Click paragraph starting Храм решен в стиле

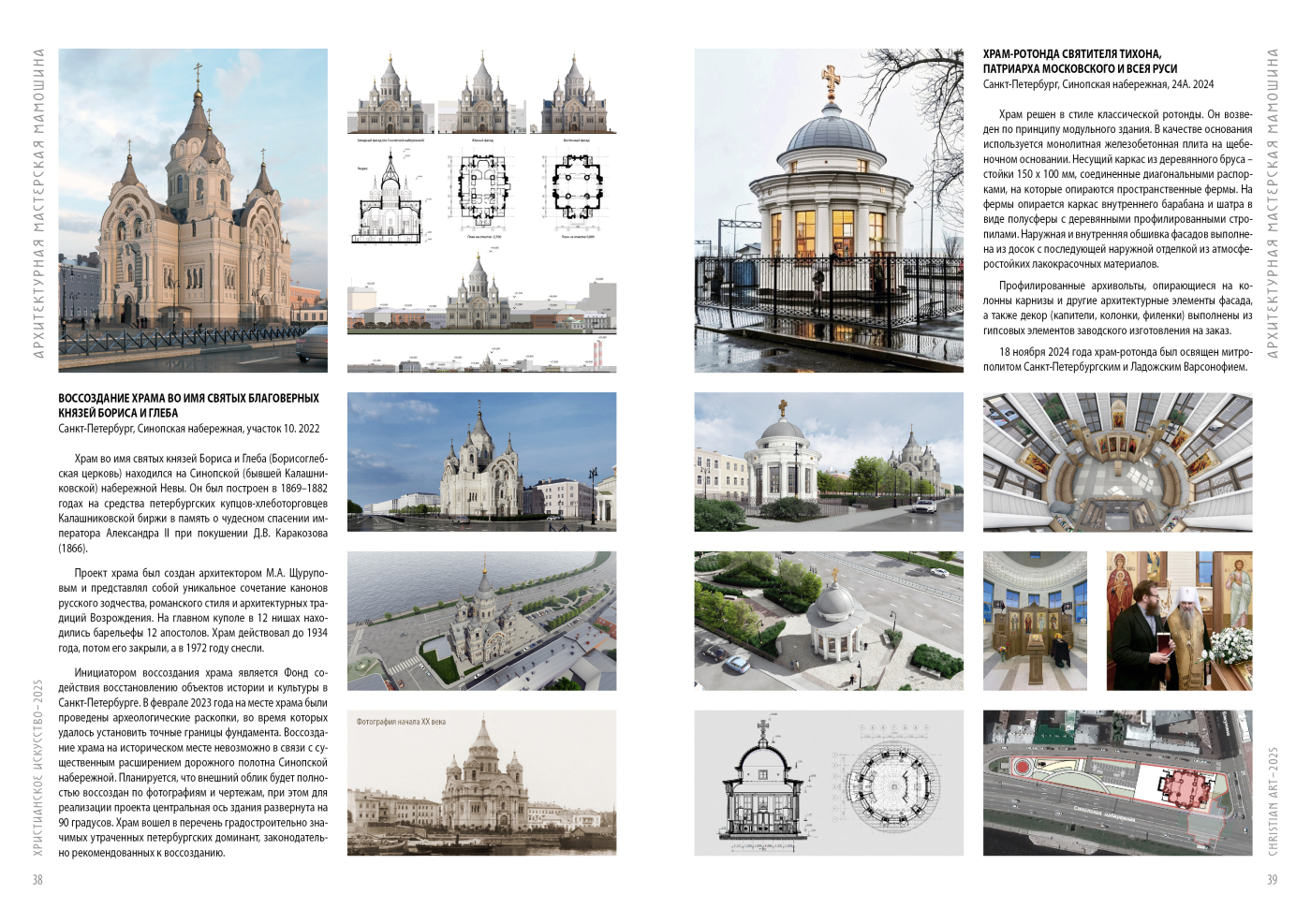1117,189
